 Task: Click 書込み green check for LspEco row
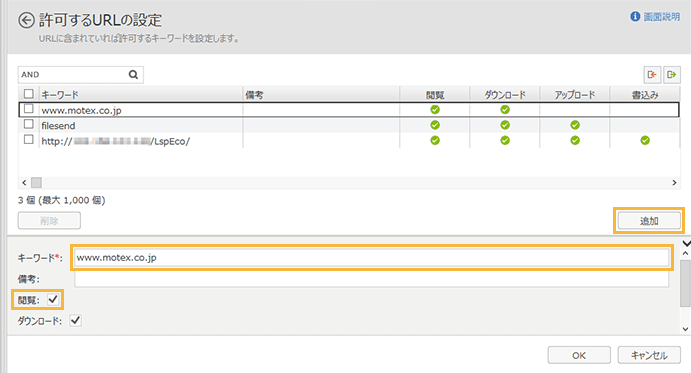[x=645, y=141]
